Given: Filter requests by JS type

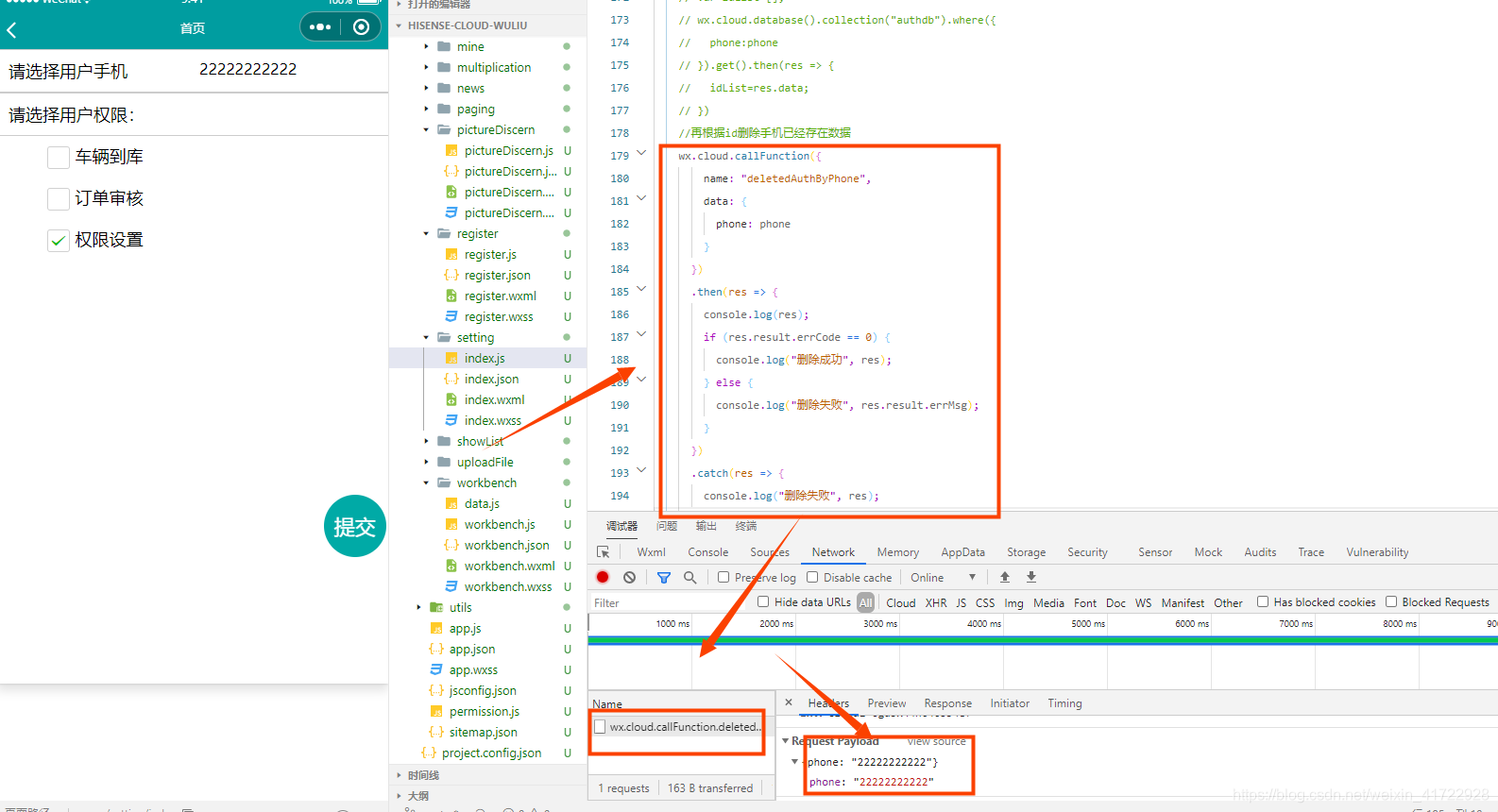Looking at the screenshot, I should click(961, 602).
